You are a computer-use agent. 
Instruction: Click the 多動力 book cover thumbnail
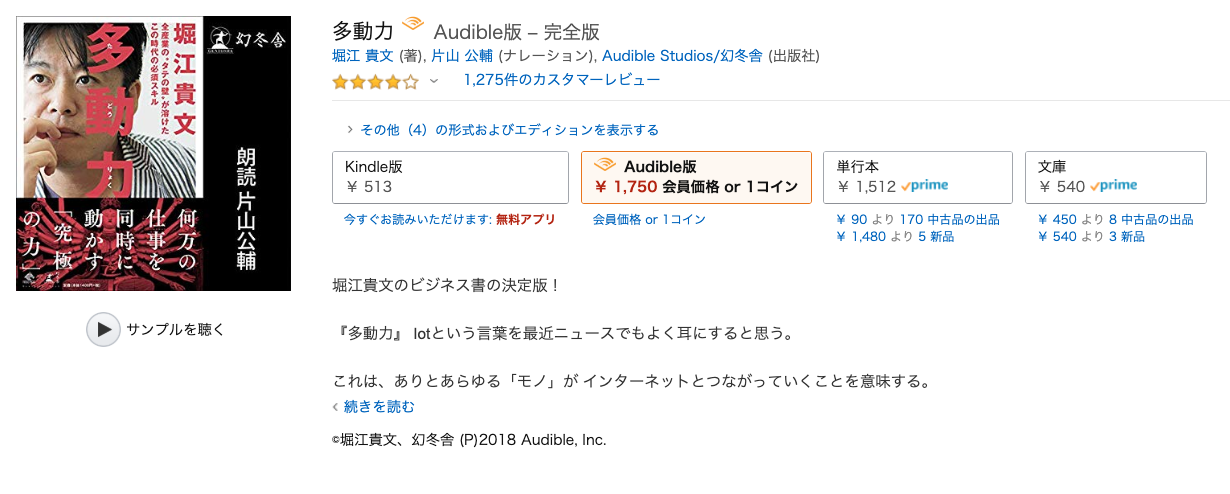coord(154,153)
